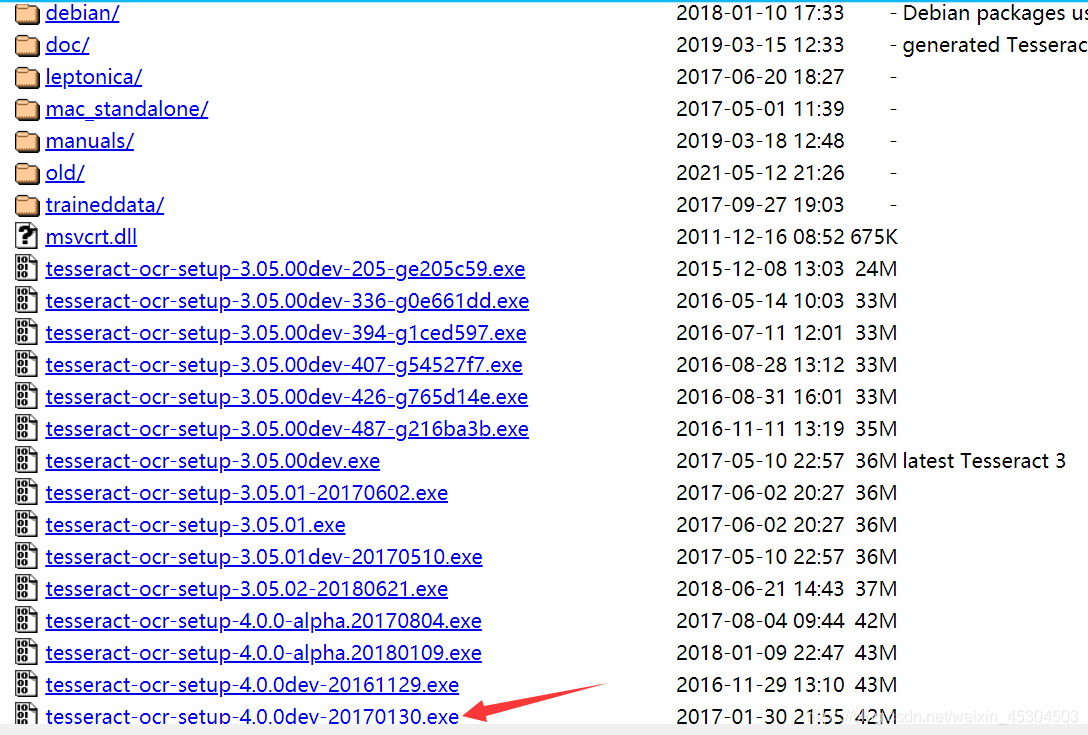The width and height of the screenshot is (1088, 735).
Task: Click the binary icon beside 3.05.01-20170602.exe
Action: [x=26, y=491]
